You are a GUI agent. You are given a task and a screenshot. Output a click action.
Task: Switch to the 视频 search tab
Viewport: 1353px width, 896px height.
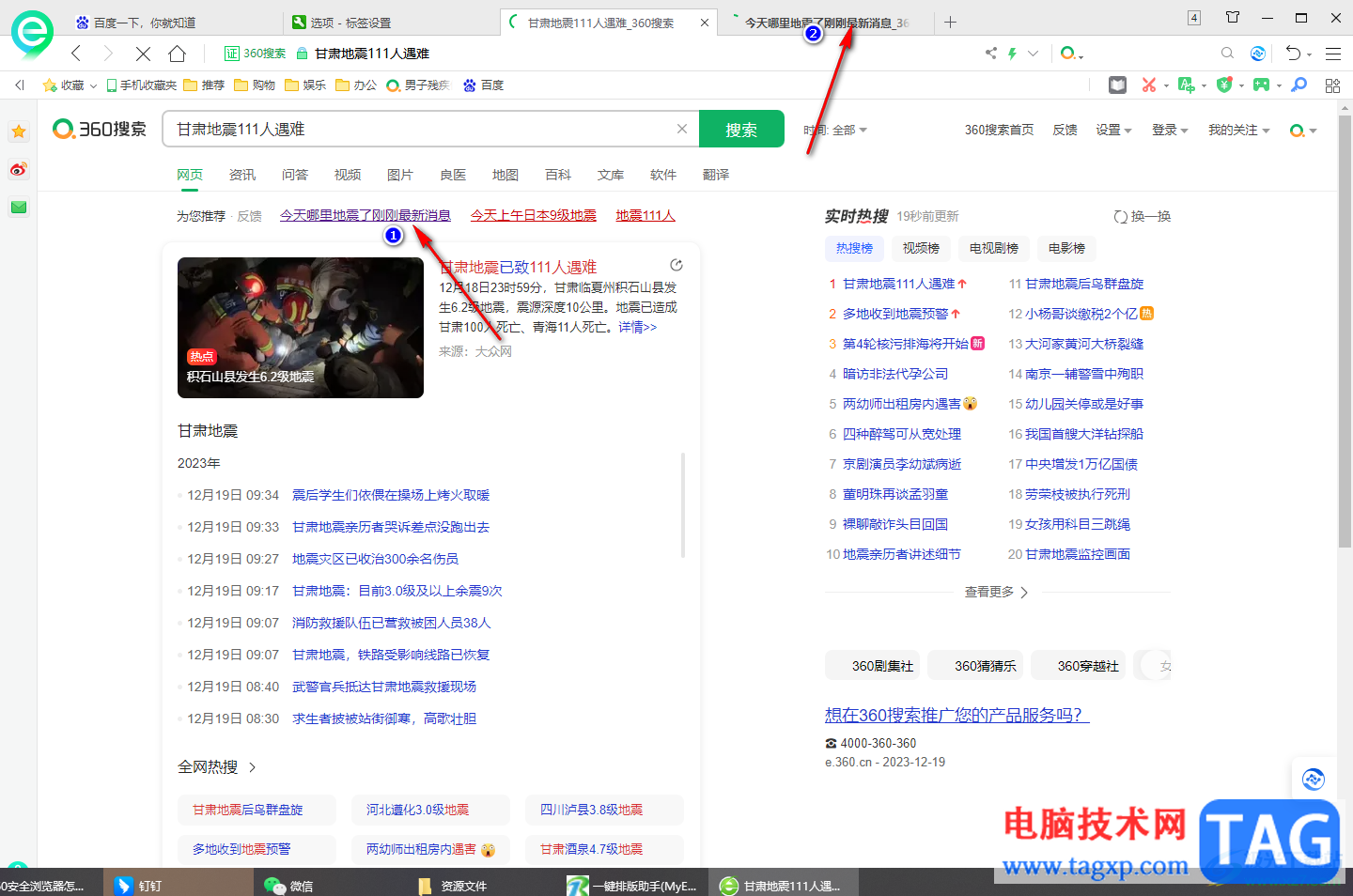[347, 175]
